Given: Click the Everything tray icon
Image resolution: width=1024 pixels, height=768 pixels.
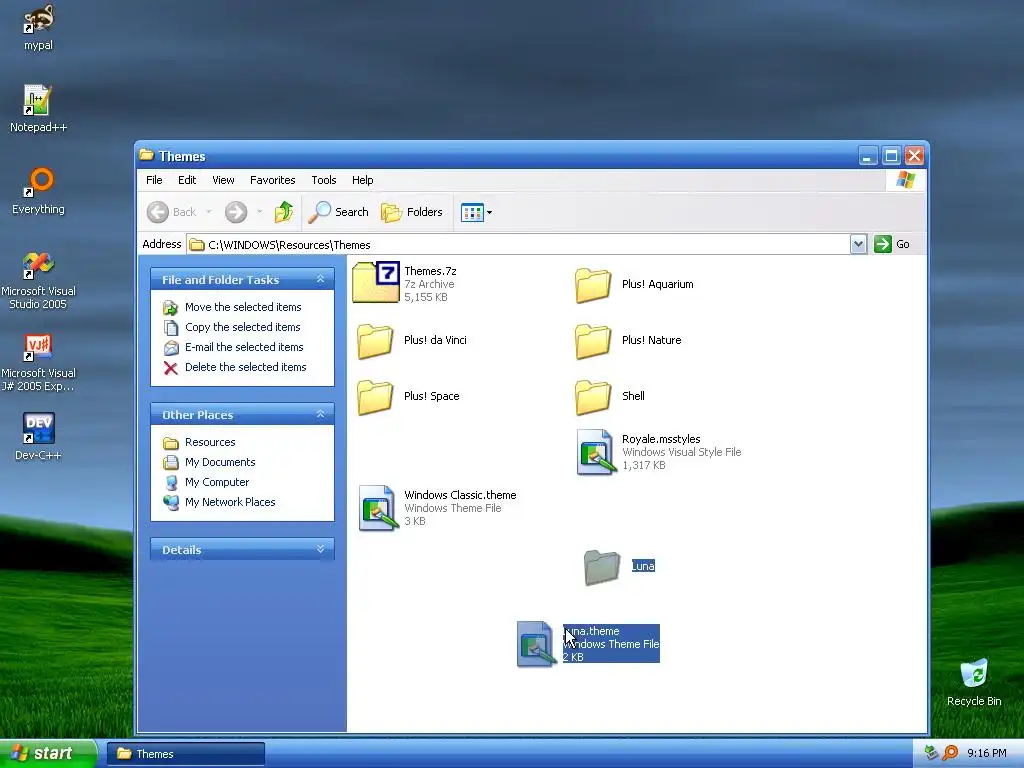Looking at the screenshot, I should pyautogui.click(x=950, y=753).
